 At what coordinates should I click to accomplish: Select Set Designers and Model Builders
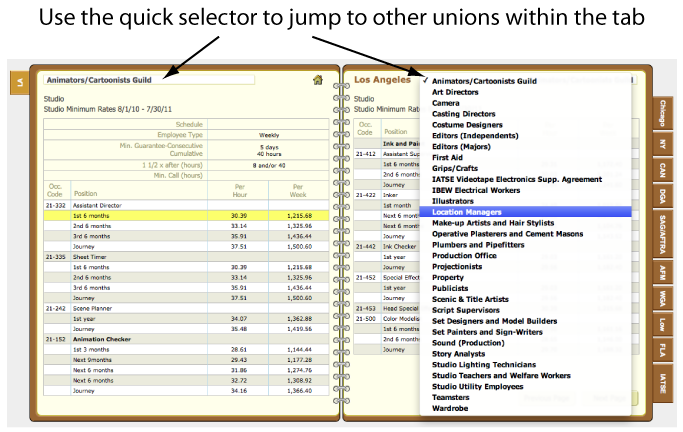pyautogui.click(x=494, y=321)
